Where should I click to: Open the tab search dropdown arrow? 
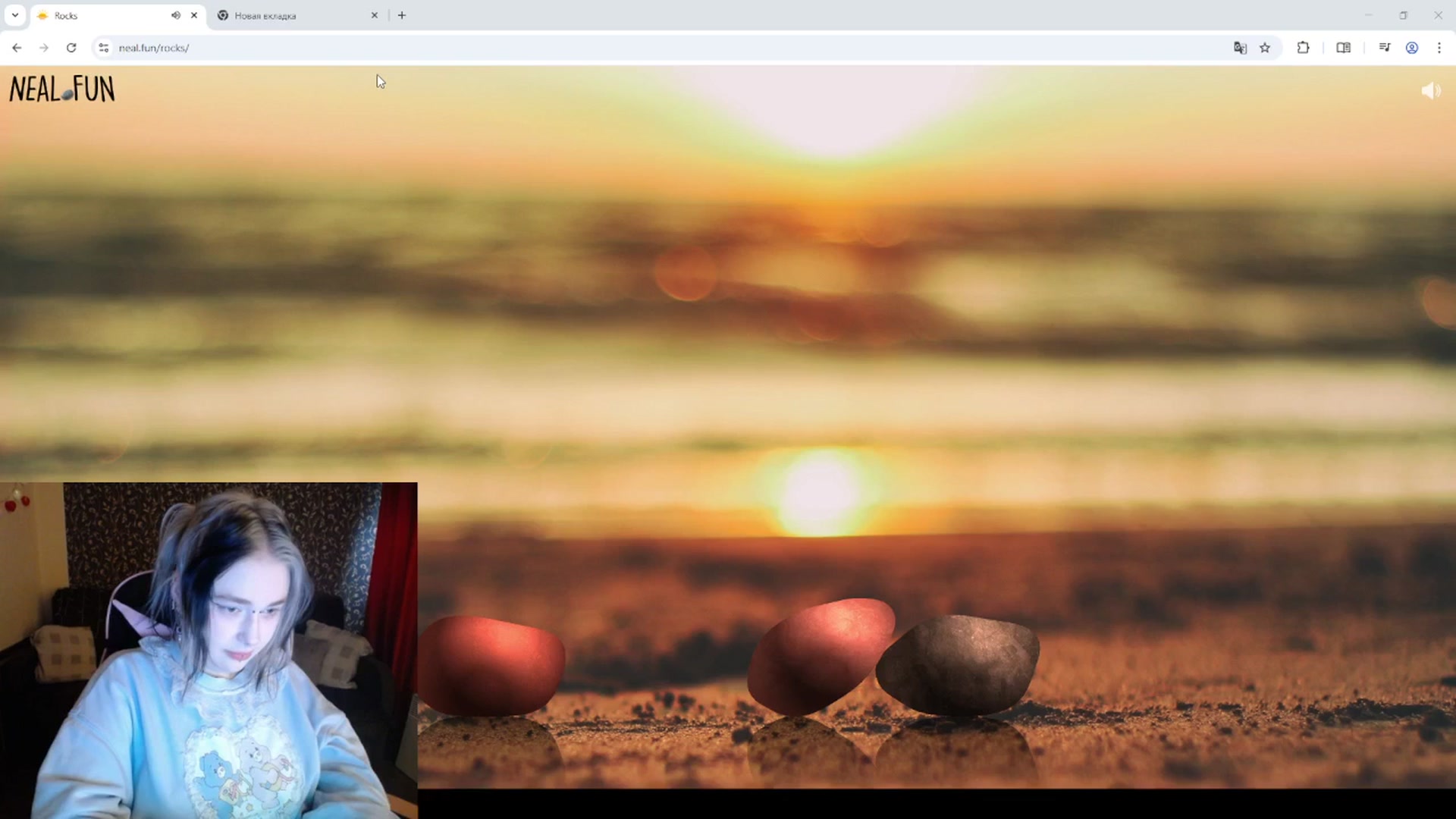(15, 15)
